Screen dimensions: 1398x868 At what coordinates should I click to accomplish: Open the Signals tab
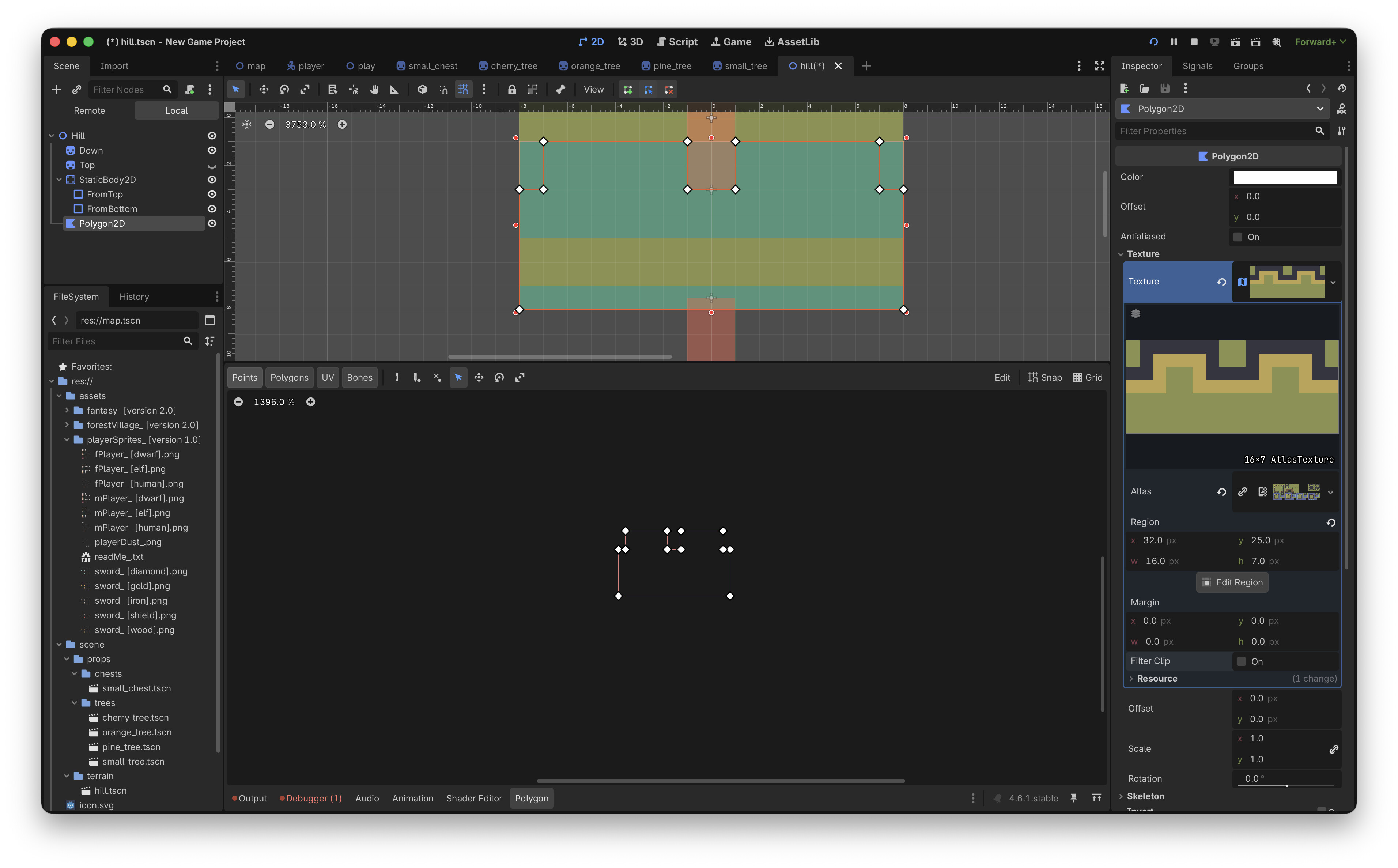(x=1197, y=66)
